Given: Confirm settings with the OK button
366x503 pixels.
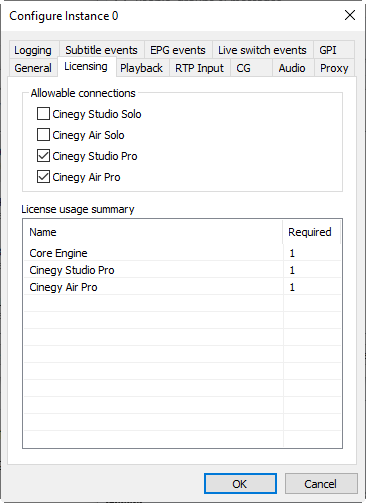Looking at the screenshot, I should (240, 483).
